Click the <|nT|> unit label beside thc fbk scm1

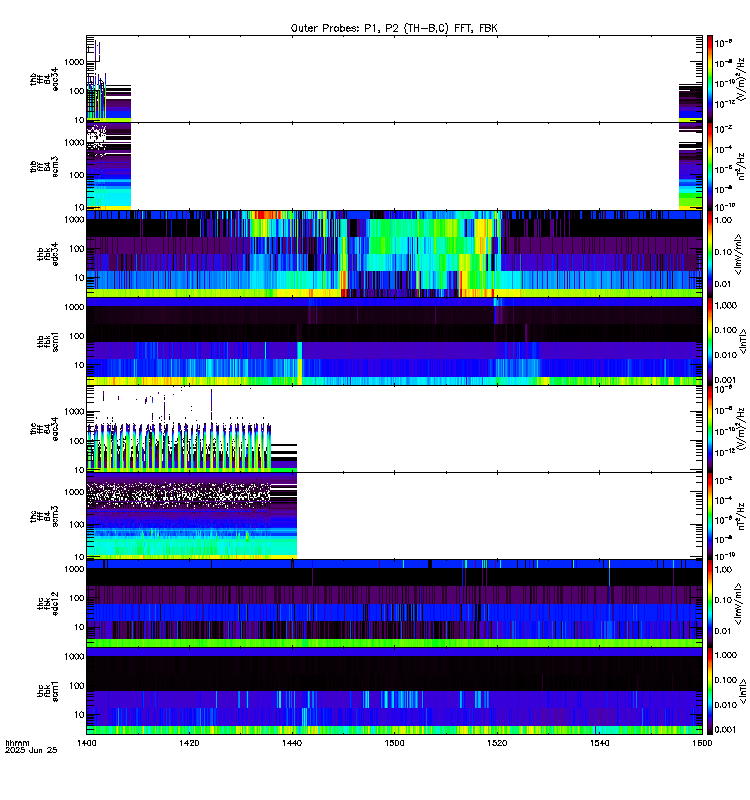pyautogui.click(x=743, y=691)
